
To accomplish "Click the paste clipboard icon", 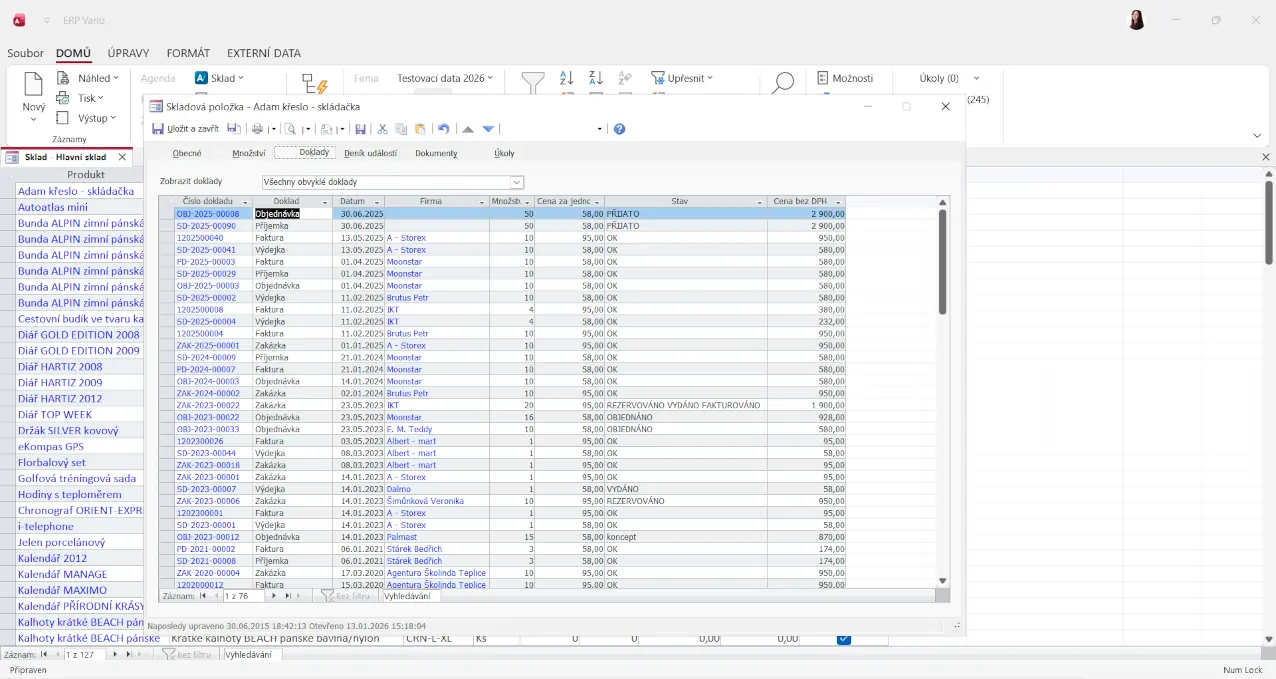I will [420, 129].
